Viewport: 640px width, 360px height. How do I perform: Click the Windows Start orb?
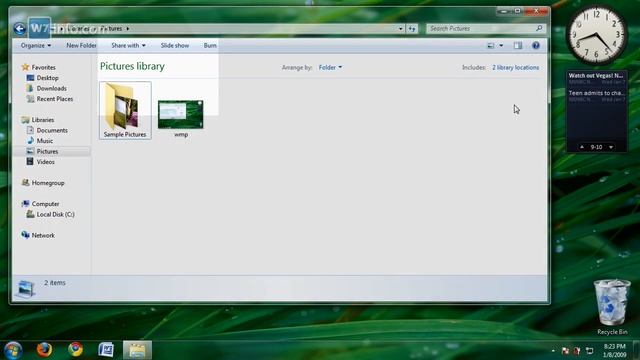(13, 350)
